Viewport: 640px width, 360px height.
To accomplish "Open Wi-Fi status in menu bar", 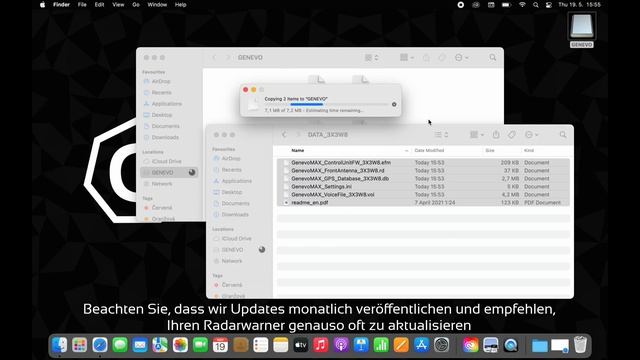I will [522, 5].
